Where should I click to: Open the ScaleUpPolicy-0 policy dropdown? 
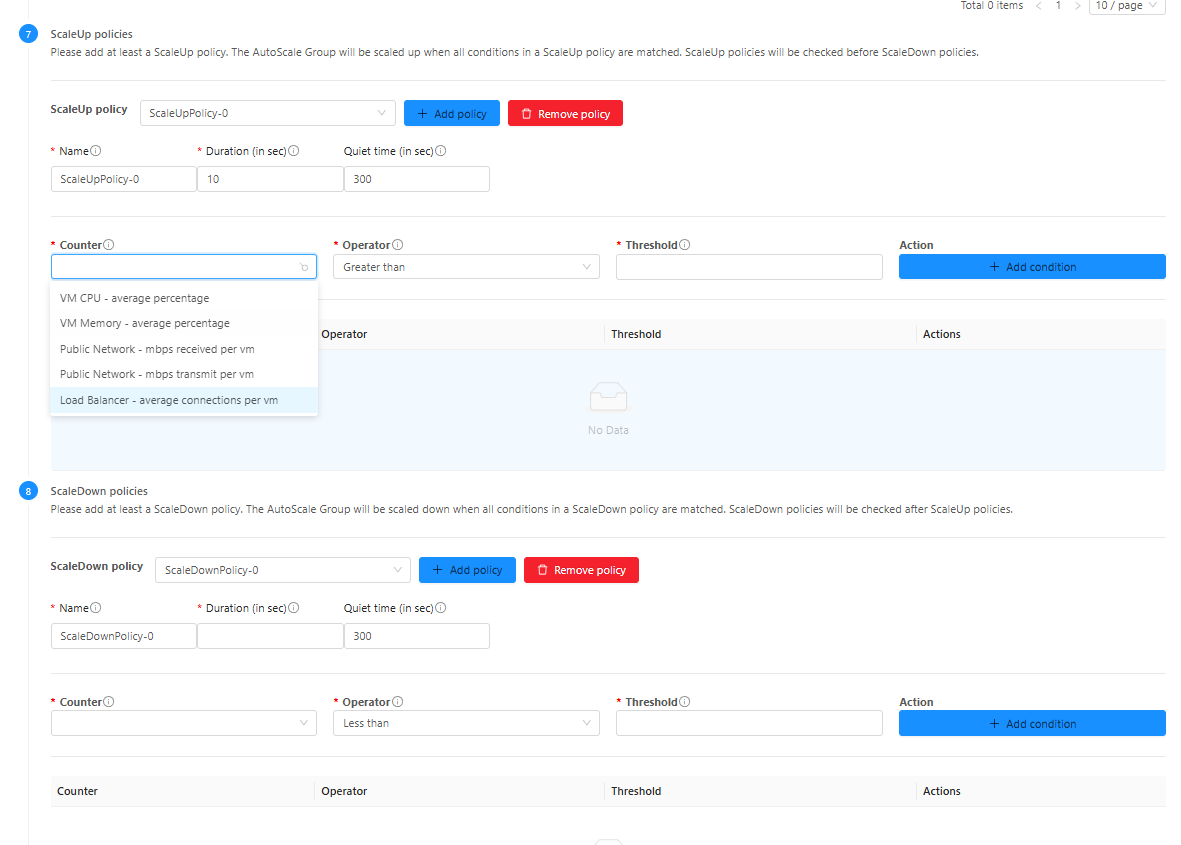coord(267,113)
